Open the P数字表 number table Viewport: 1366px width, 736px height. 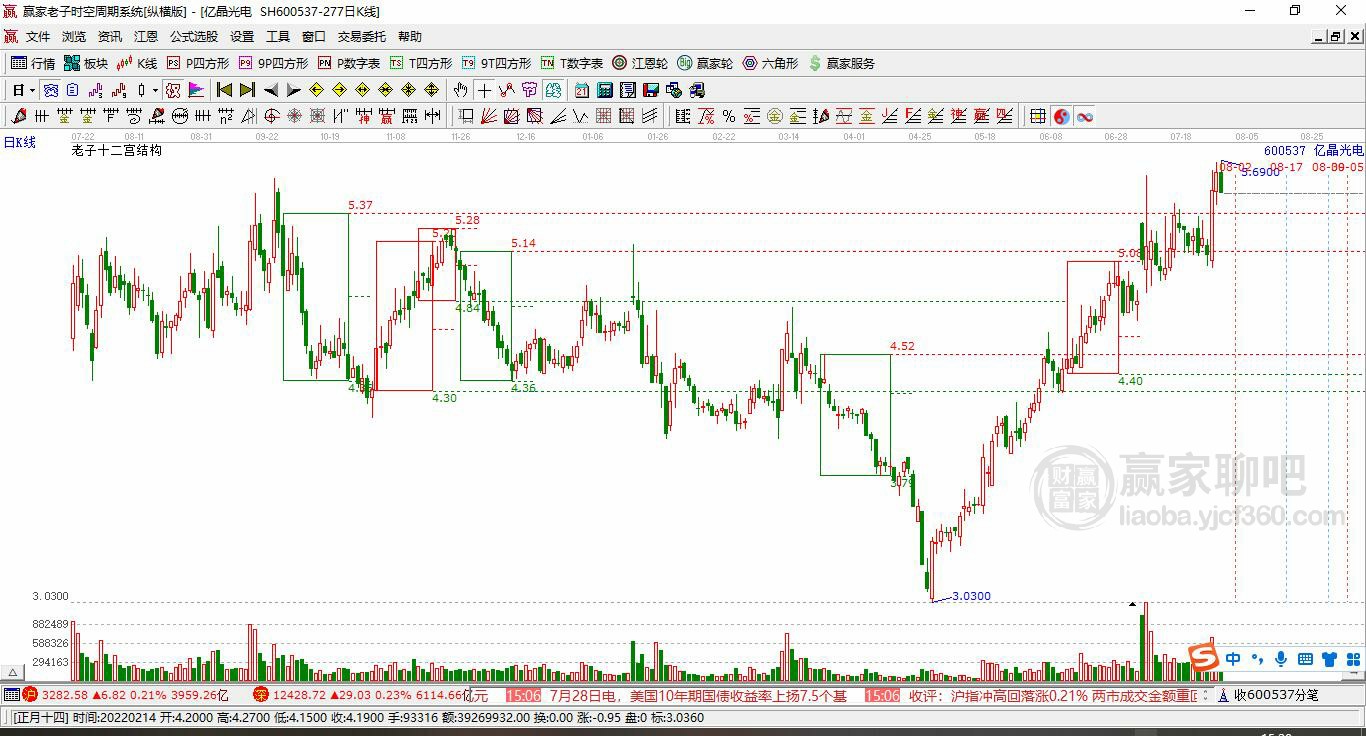(x=349, y=63)
